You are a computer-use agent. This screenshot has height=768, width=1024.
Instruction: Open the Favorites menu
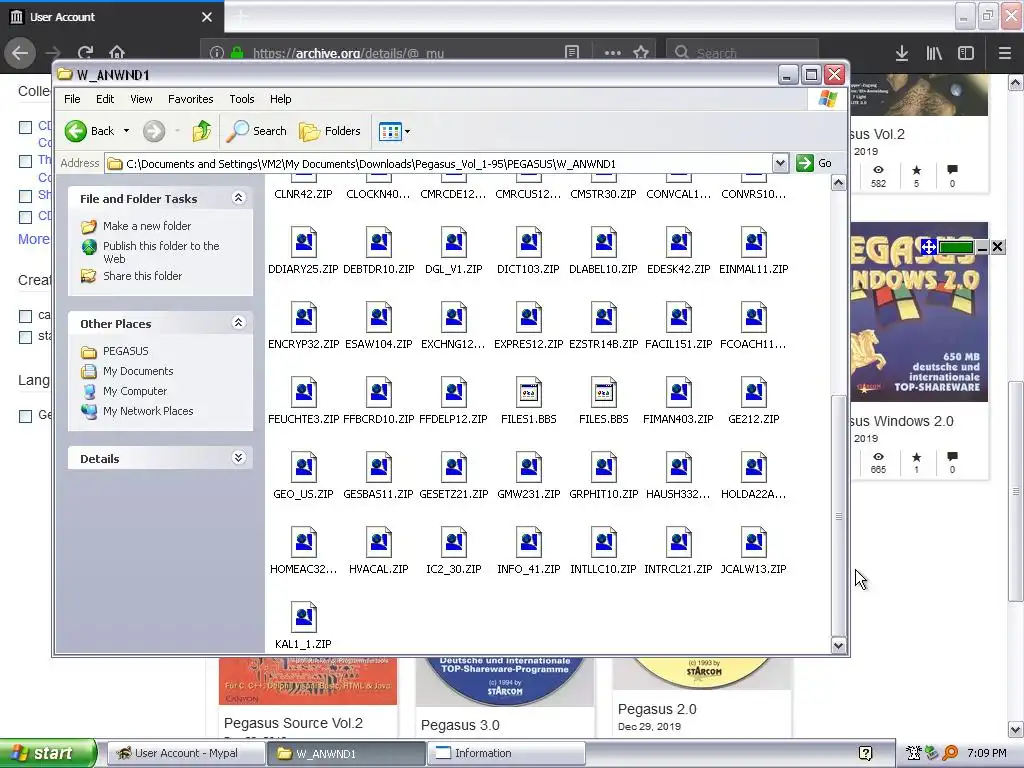pyautogui.click(x=191, y=99)
